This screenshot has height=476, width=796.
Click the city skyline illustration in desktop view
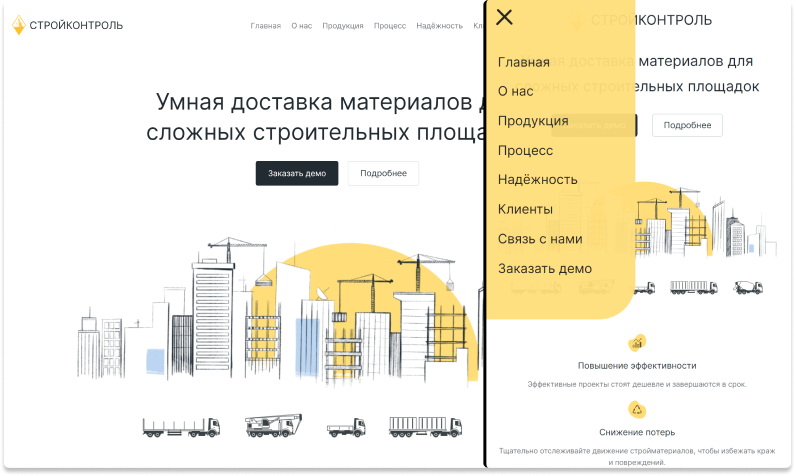[278, 310]
